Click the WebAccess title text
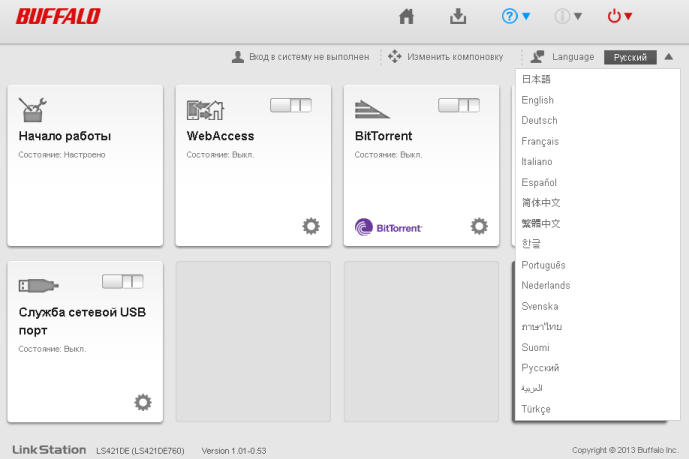 (x=220, y=136)
